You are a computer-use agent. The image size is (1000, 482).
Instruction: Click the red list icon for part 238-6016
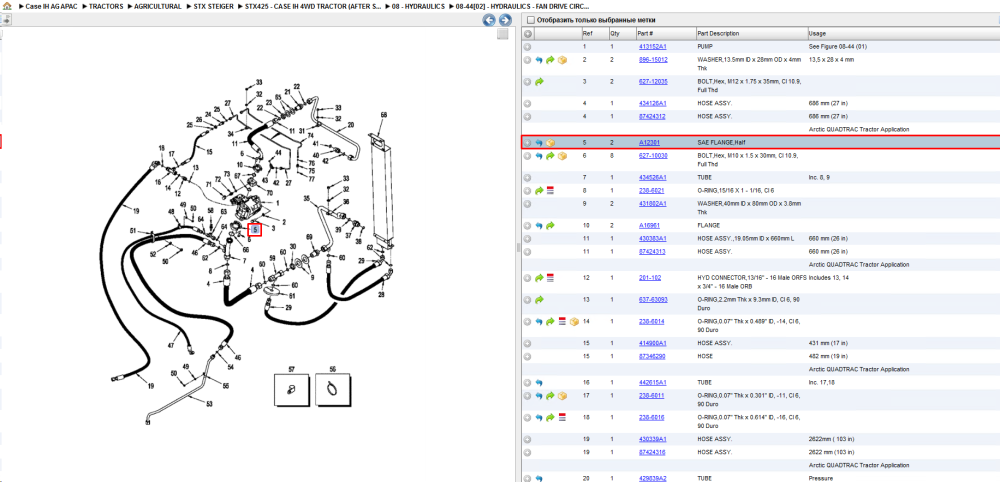(562, 418)
